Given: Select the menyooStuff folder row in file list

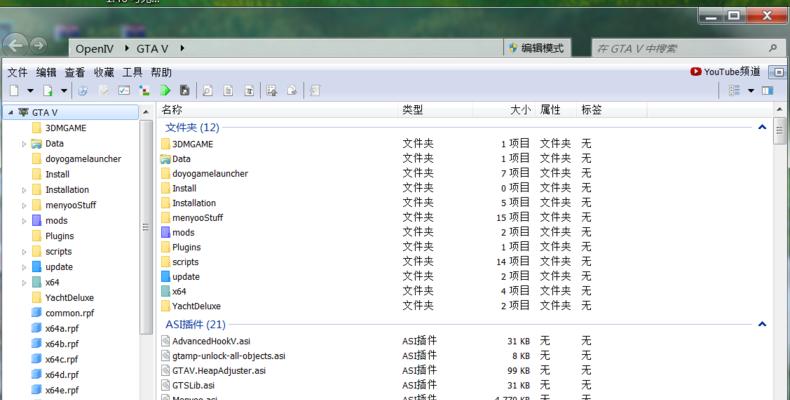Looking at the screenshot, I should tap(464, 218).
